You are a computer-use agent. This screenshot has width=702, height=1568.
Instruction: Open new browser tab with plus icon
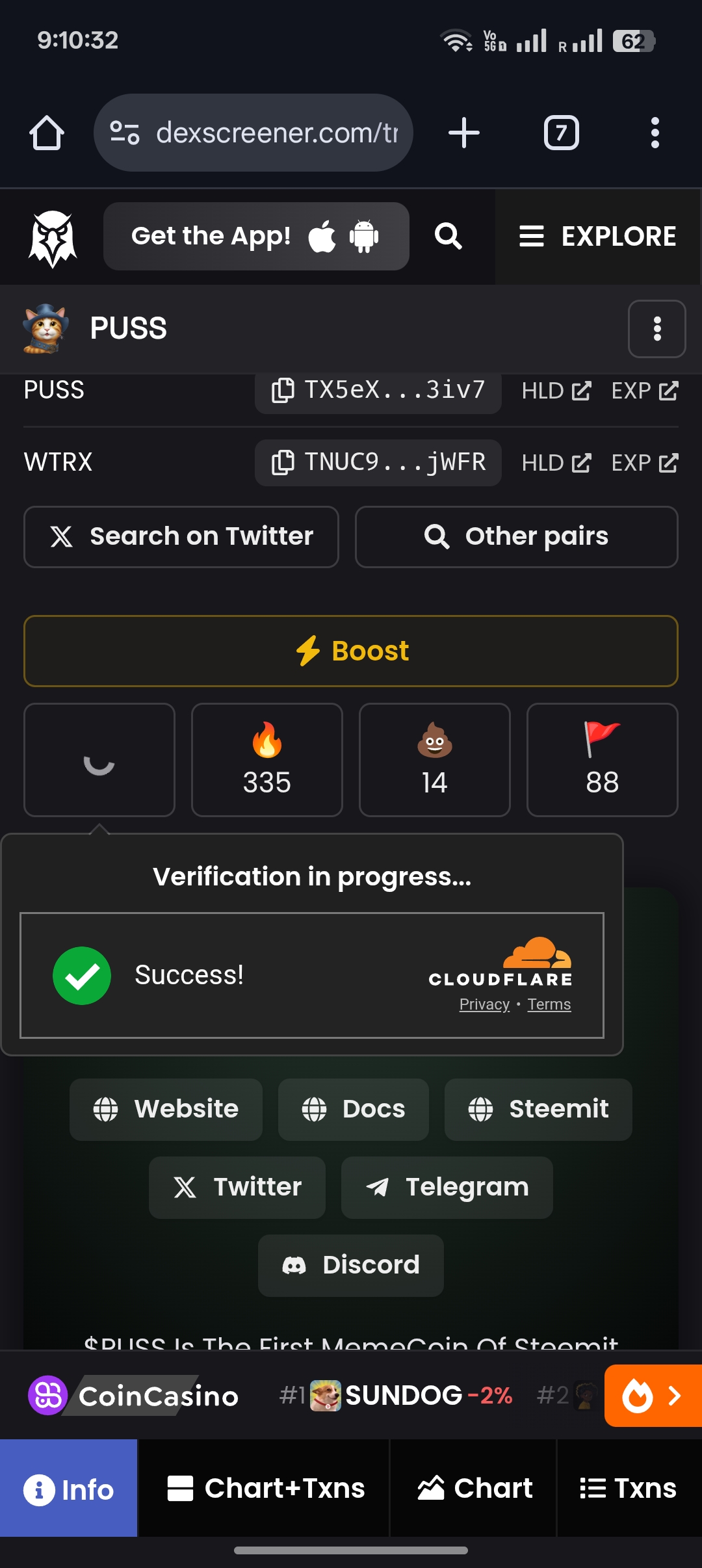(464, 133)
